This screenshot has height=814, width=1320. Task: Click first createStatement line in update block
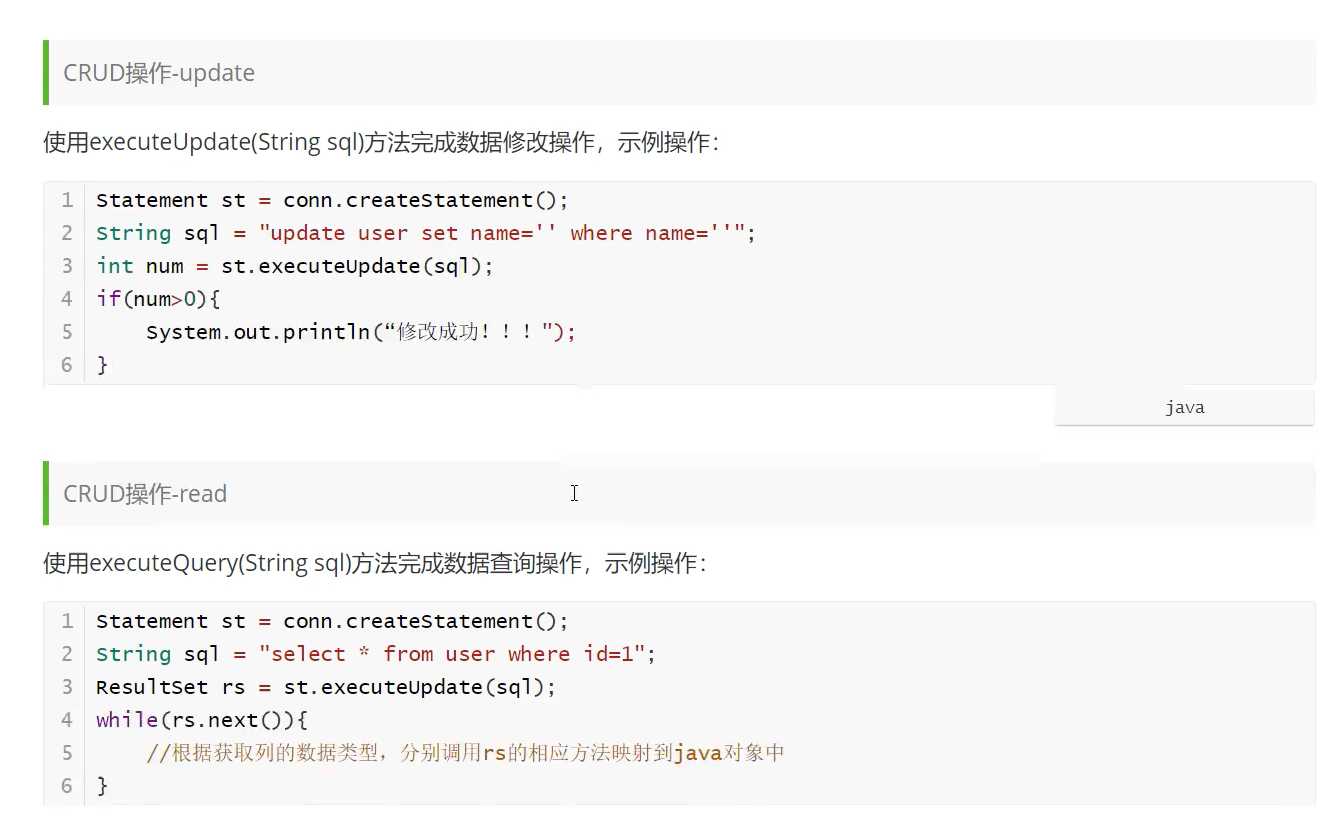[x=332, y=200]
